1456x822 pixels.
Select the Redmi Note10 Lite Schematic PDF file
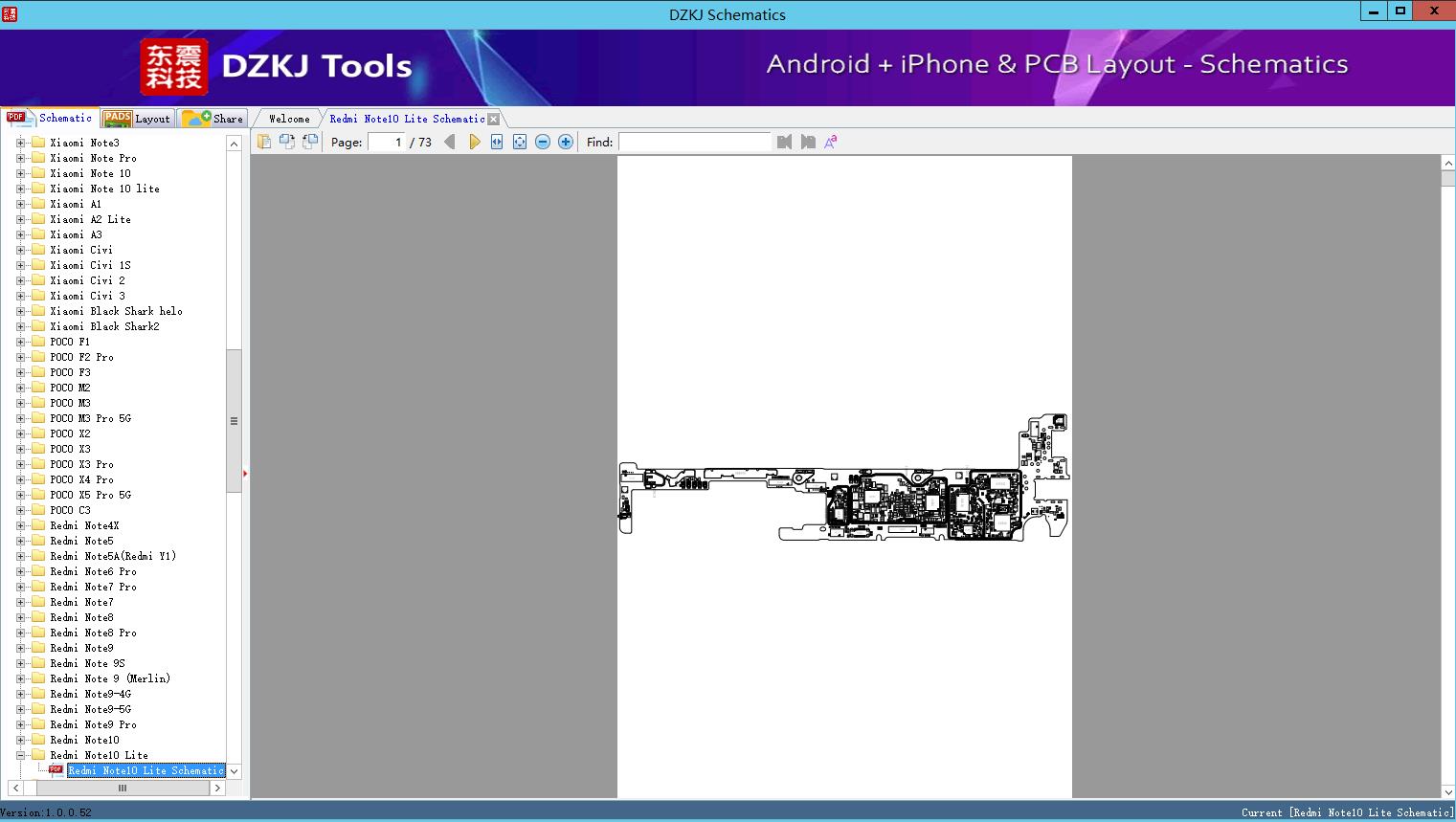[x=146, y=770]
